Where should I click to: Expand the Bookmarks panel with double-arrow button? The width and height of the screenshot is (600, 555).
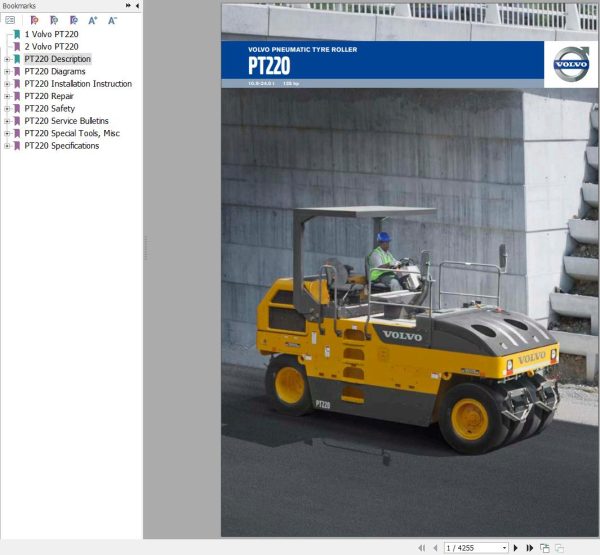[x=128, y=5]
